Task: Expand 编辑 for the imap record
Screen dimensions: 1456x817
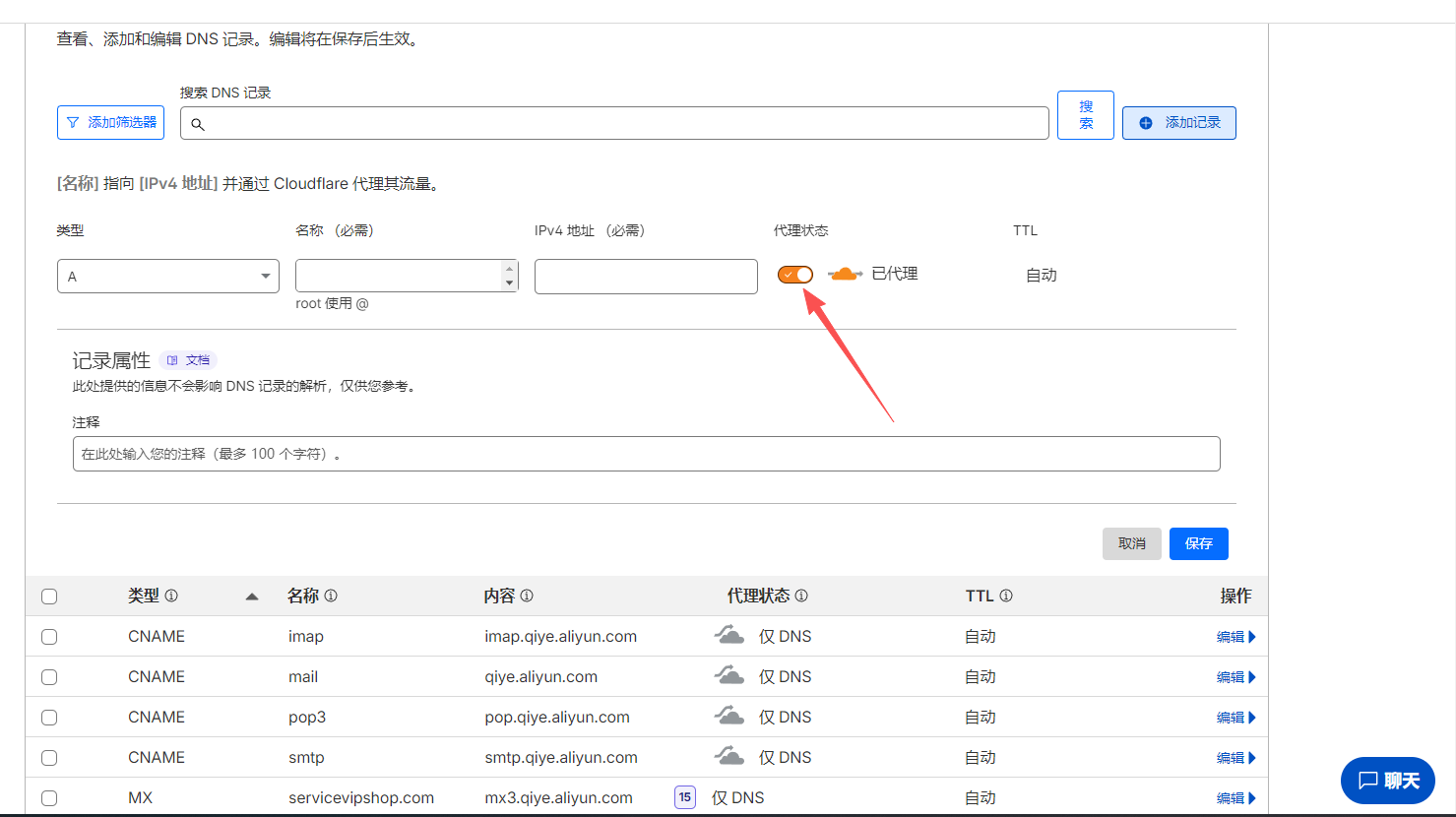Action: (1235, 637)
